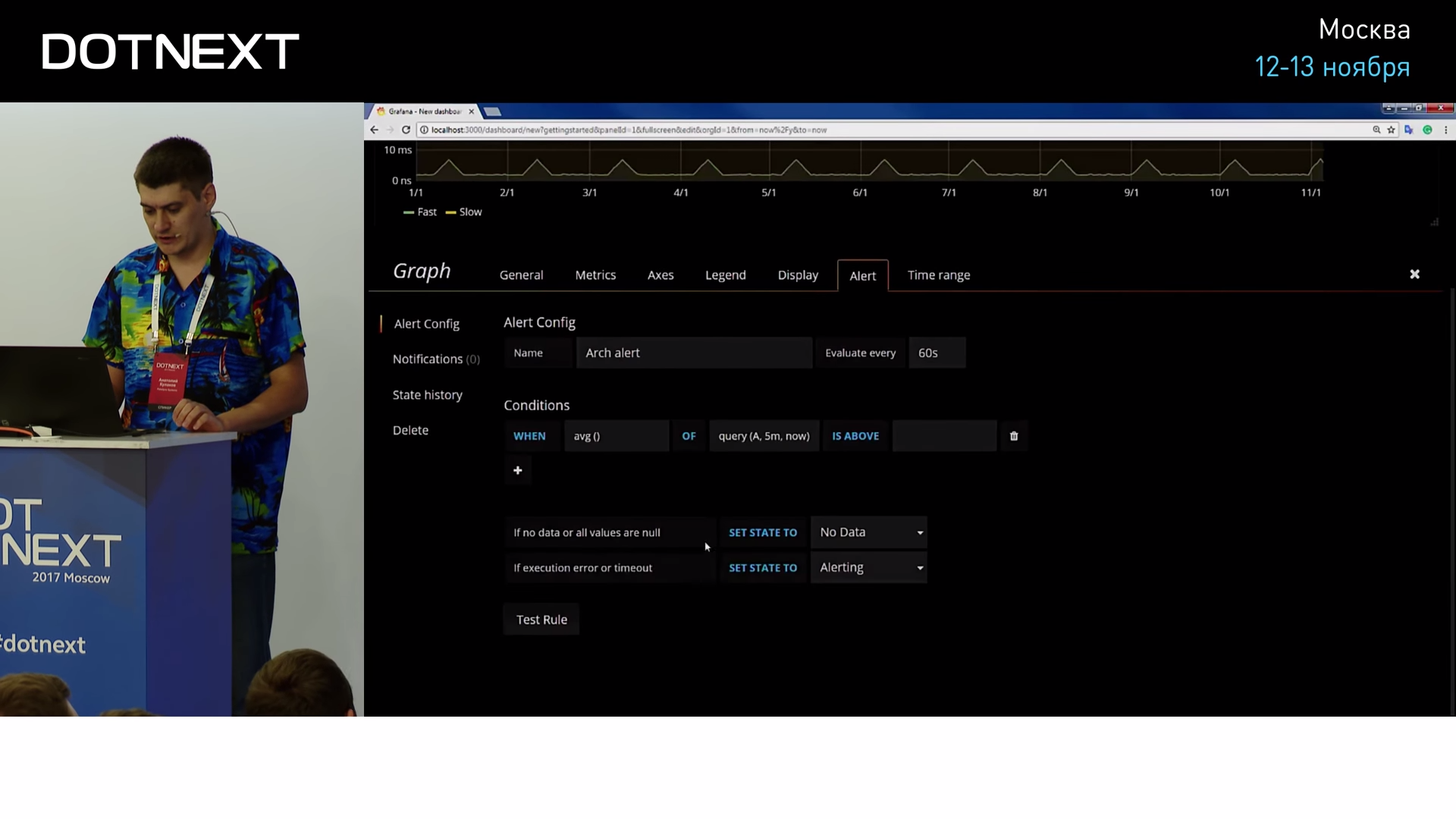Close the panel editor with X icon
Screen dimensions: 1456x819
1414,275
